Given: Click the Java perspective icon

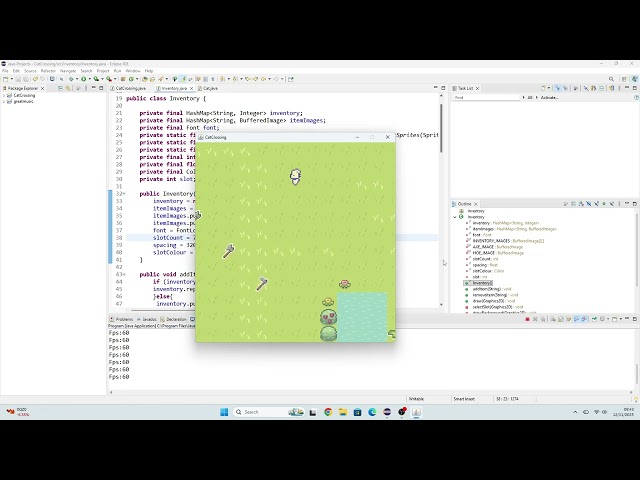Looking at the screenshot, I should (x=634, y=79).
